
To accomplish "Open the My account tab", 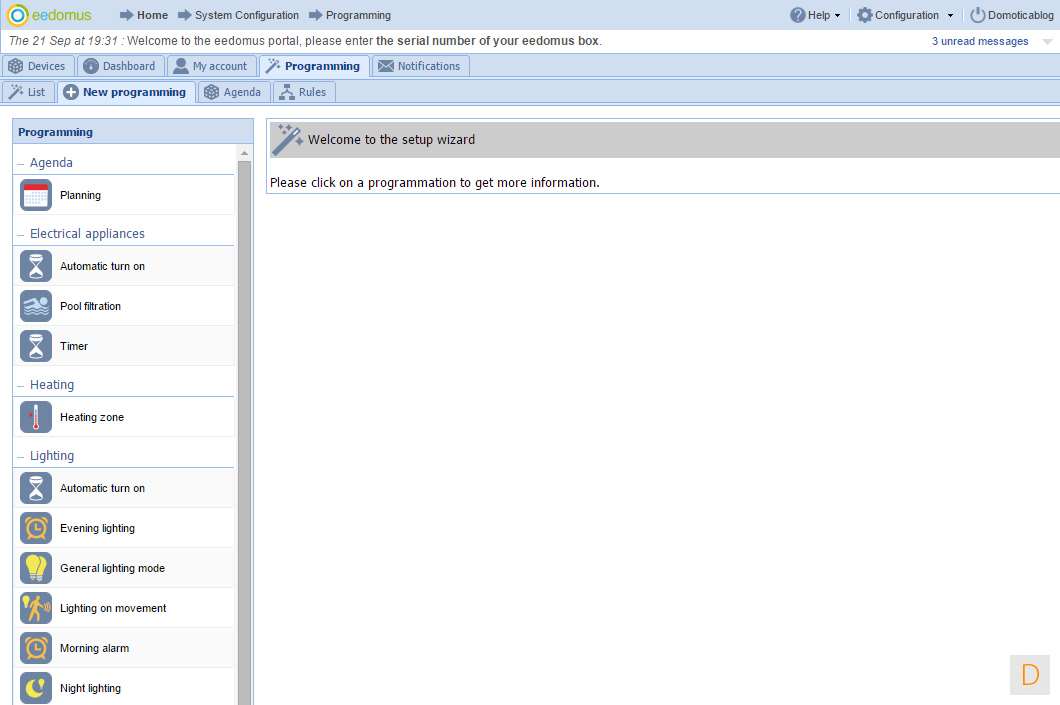I will click(x=212, y=66).
